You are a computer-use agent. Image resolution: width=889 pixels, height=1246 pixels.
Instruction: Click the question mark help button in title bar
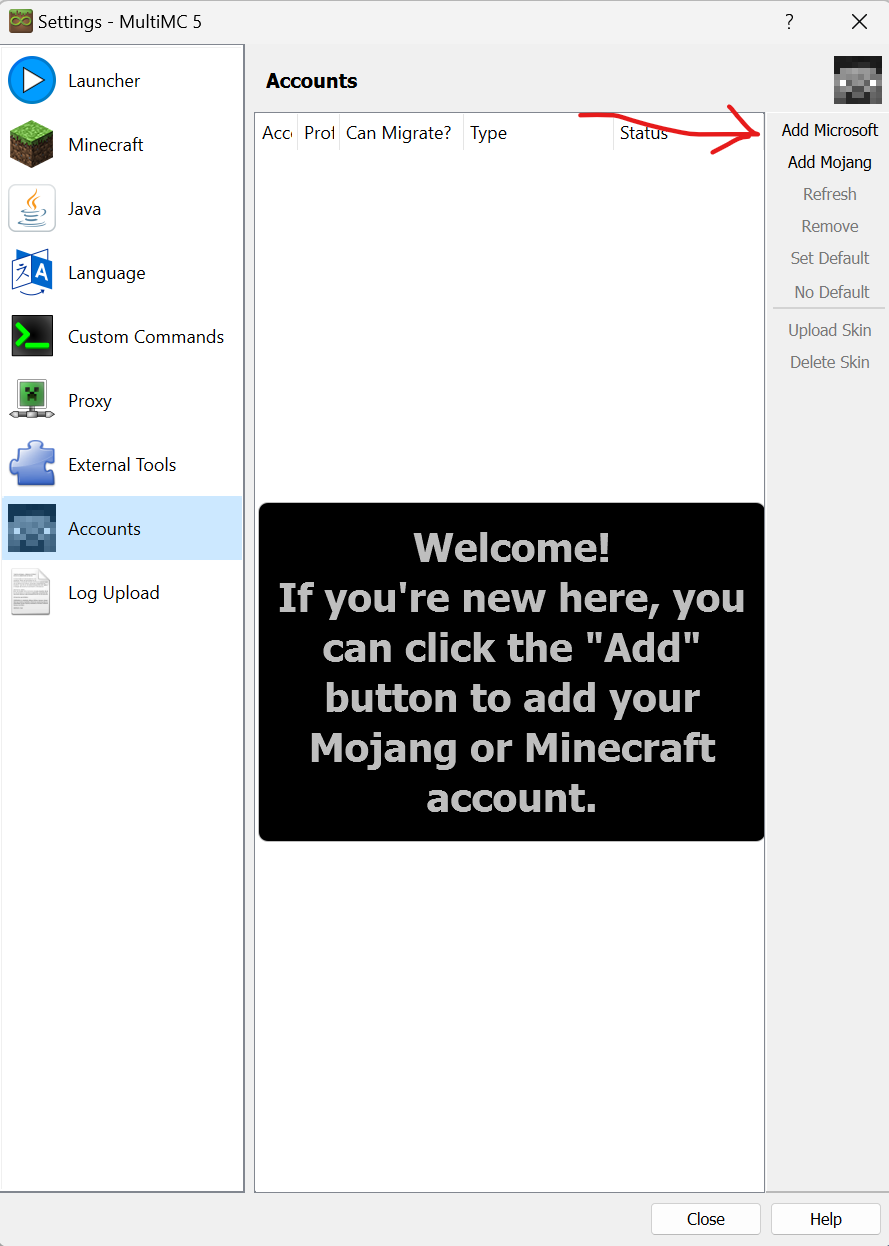(789, 21)
